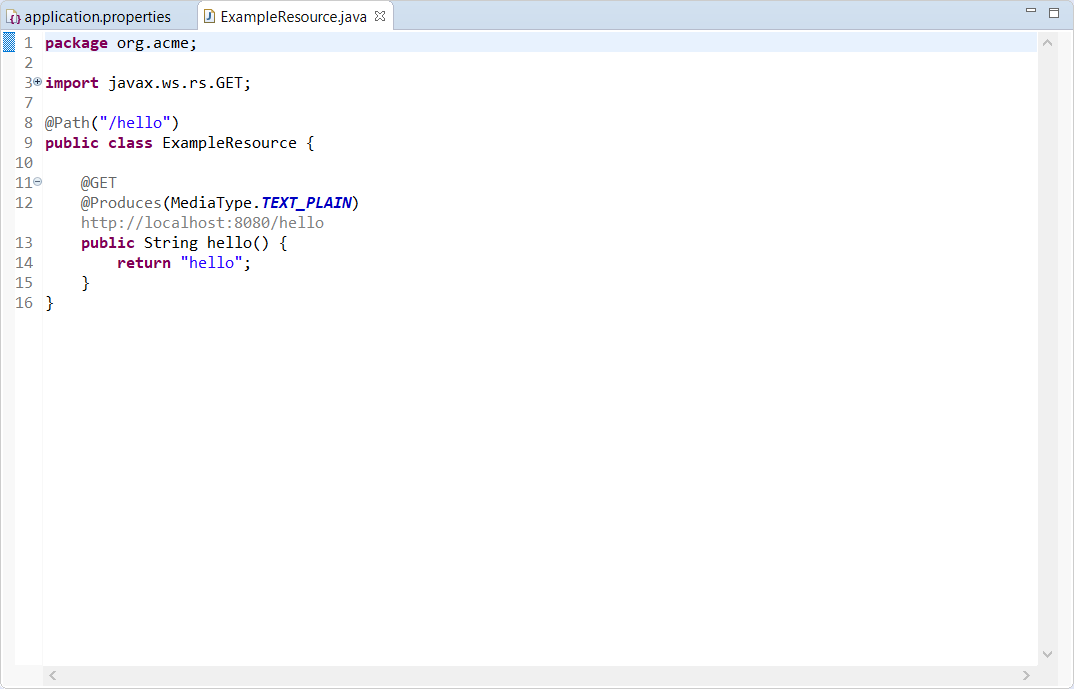
Task: Place cursor on TEXT_PLAIN constant
Action: [306, 203]
